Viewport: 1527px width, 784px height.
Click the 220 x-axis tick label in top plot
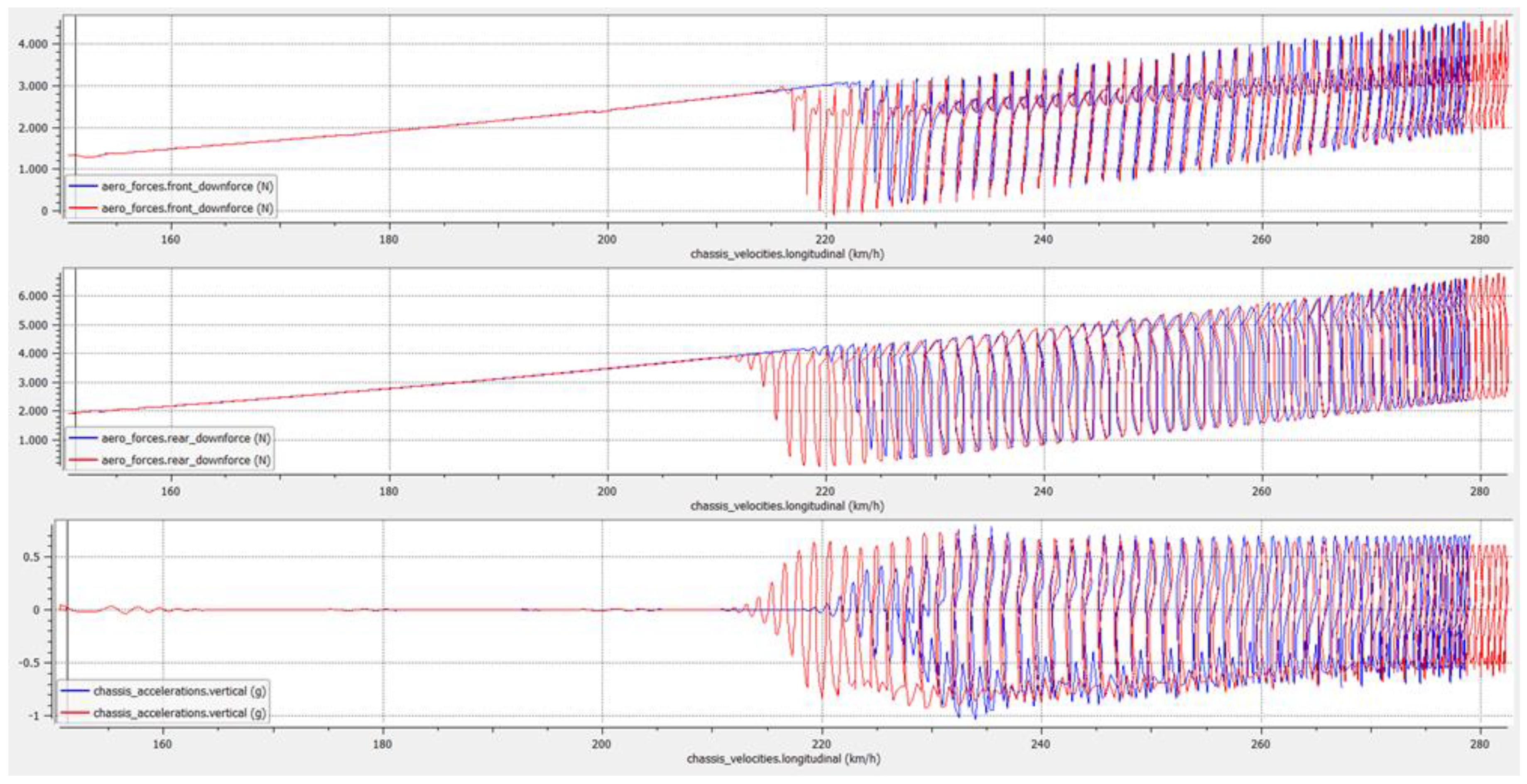825,240
